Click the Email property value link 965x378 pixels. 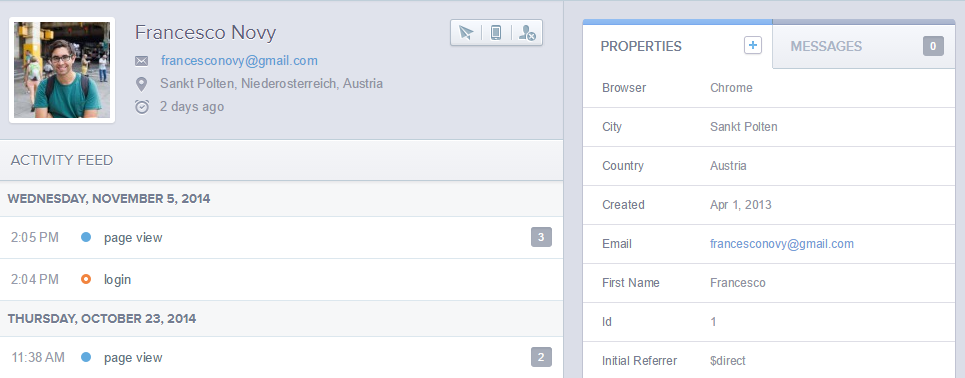(782, 244)
